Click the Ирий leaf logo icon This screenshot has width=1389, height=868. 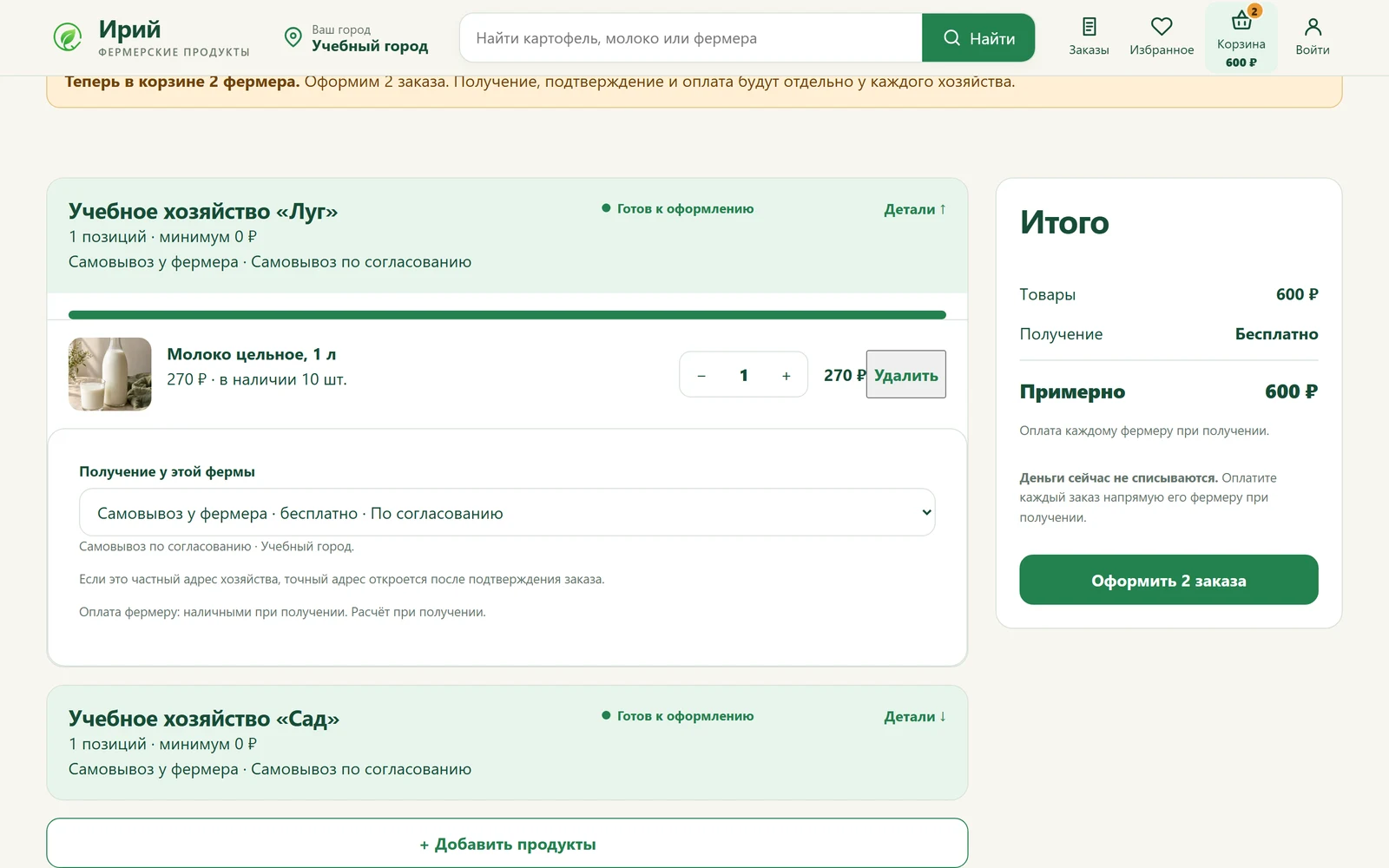click(x=68, y=37)
